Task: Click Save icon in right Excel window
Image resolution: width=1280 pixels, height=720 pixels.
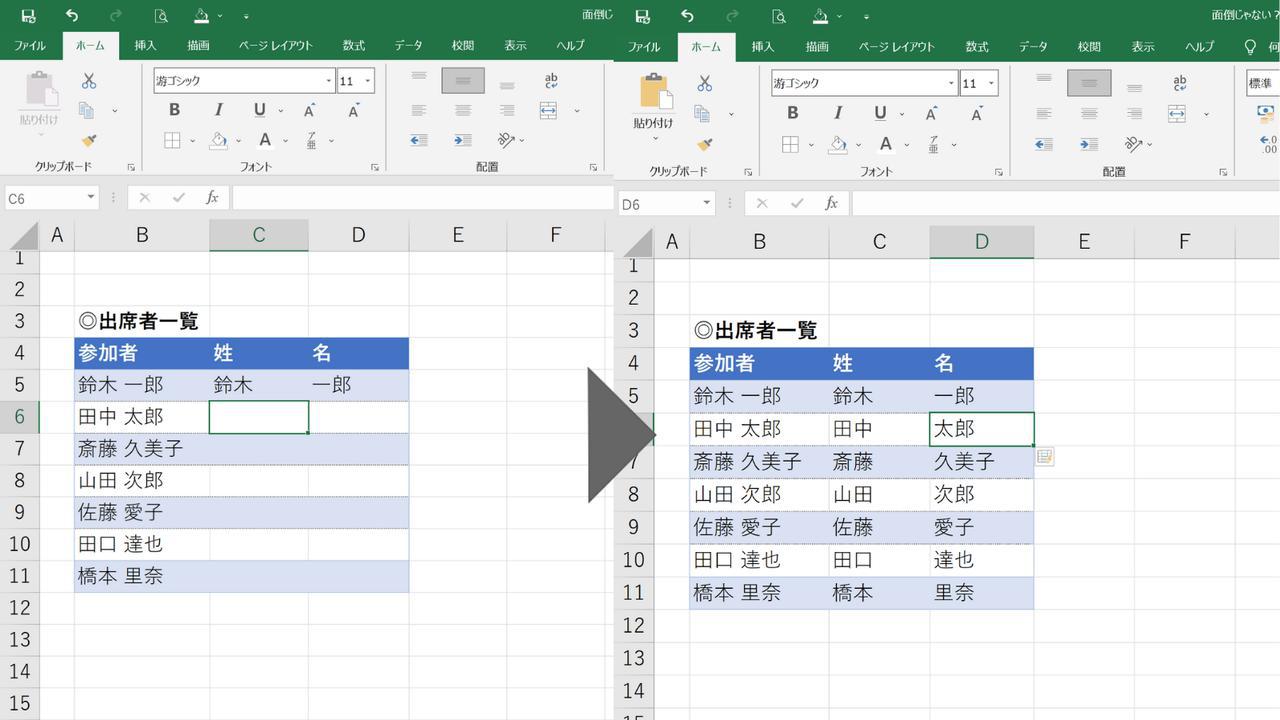Action: click(643, 16)
